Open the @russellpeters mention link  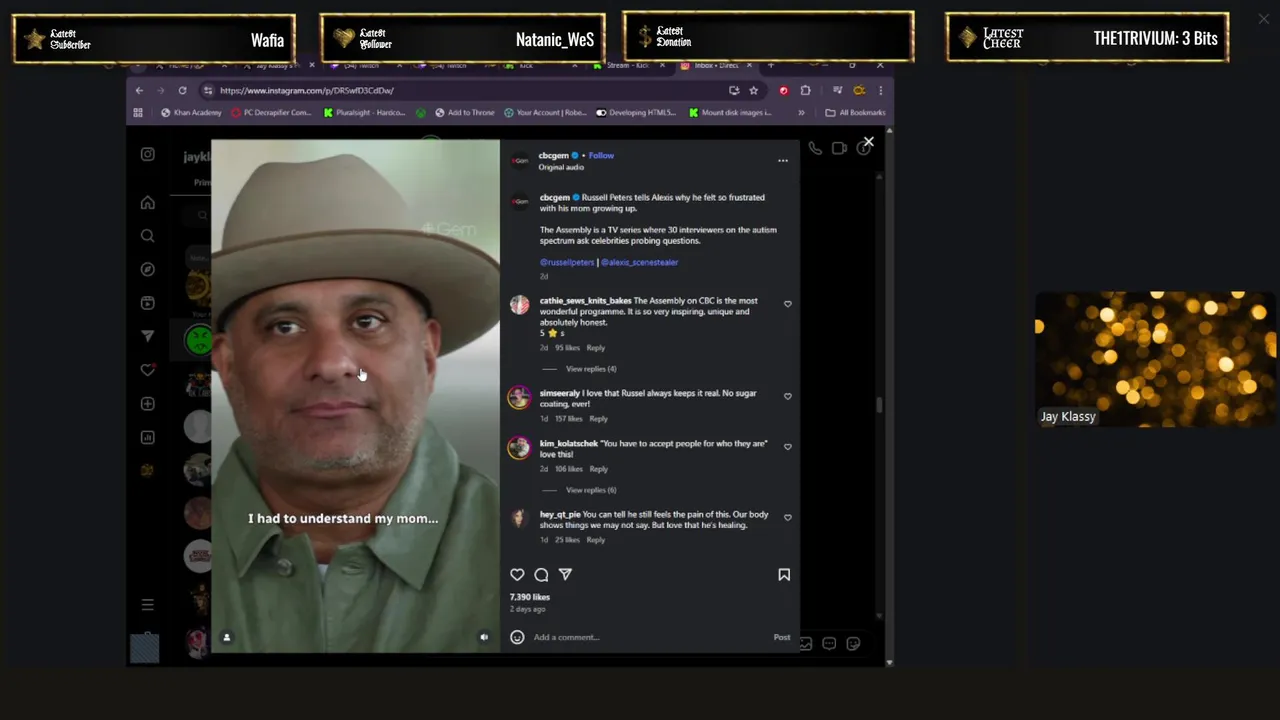tap(567, 262)
